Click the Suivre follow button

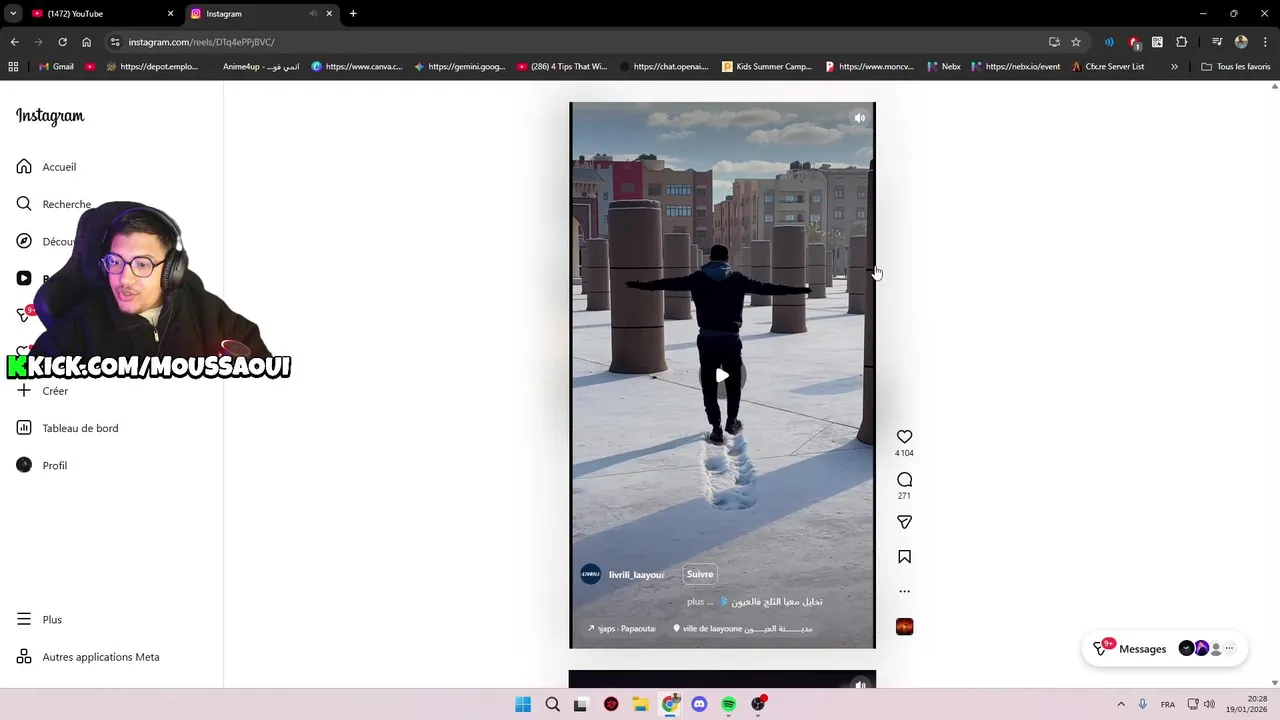tap(700, 574)
